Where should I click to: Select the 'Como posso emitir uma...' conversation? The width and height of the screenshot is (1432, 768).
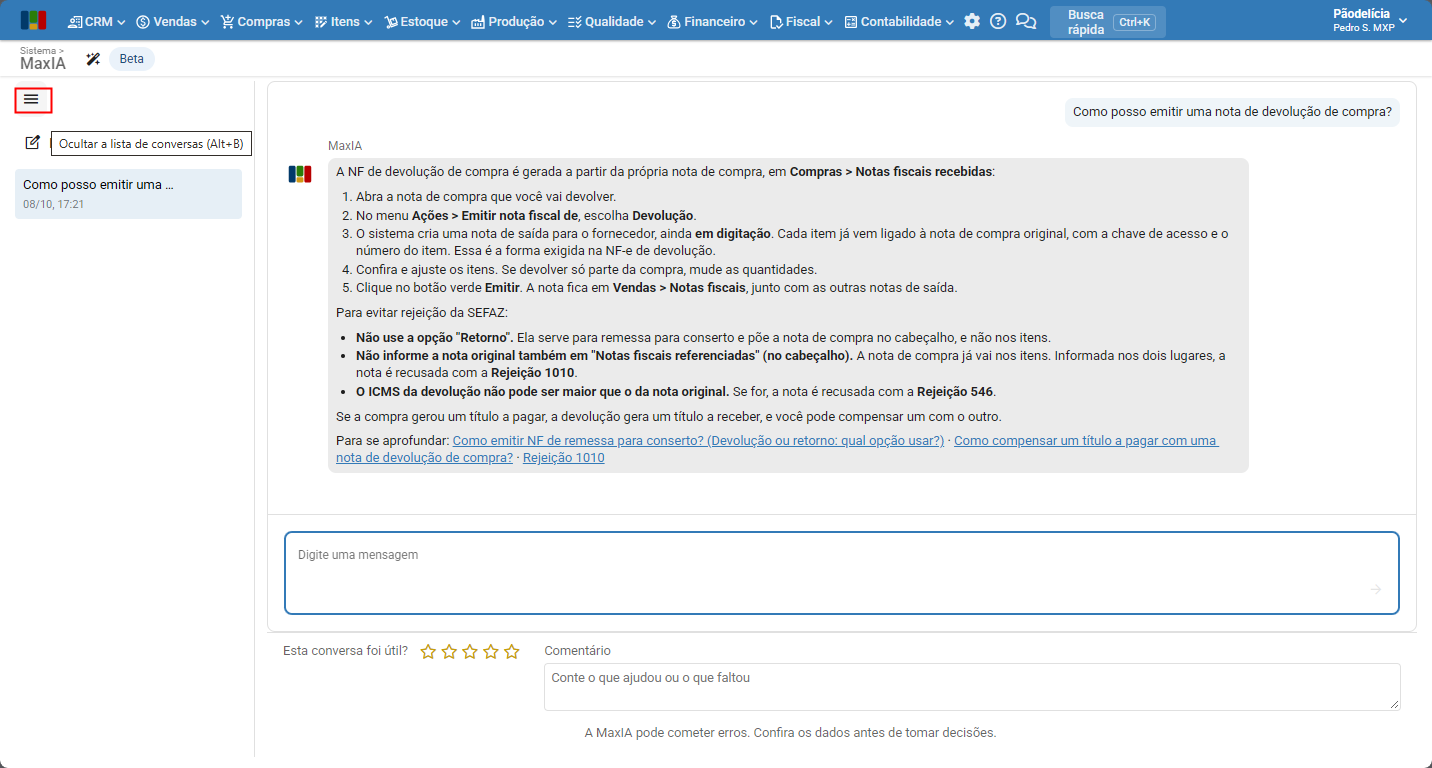point(128,193)
